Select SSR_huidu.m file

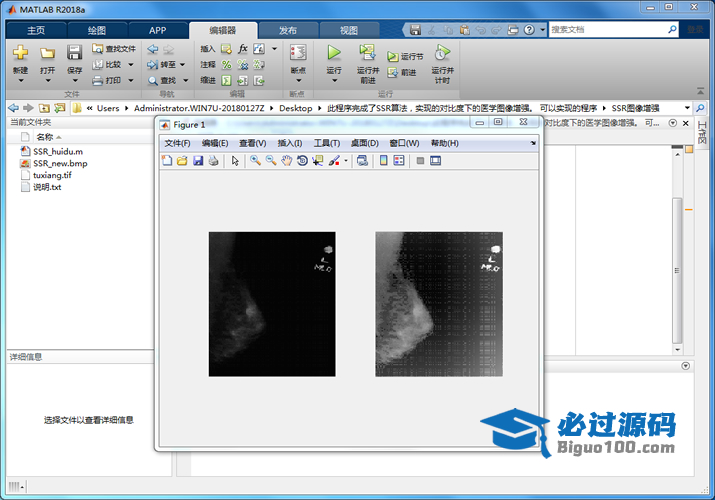pos(58,151)
